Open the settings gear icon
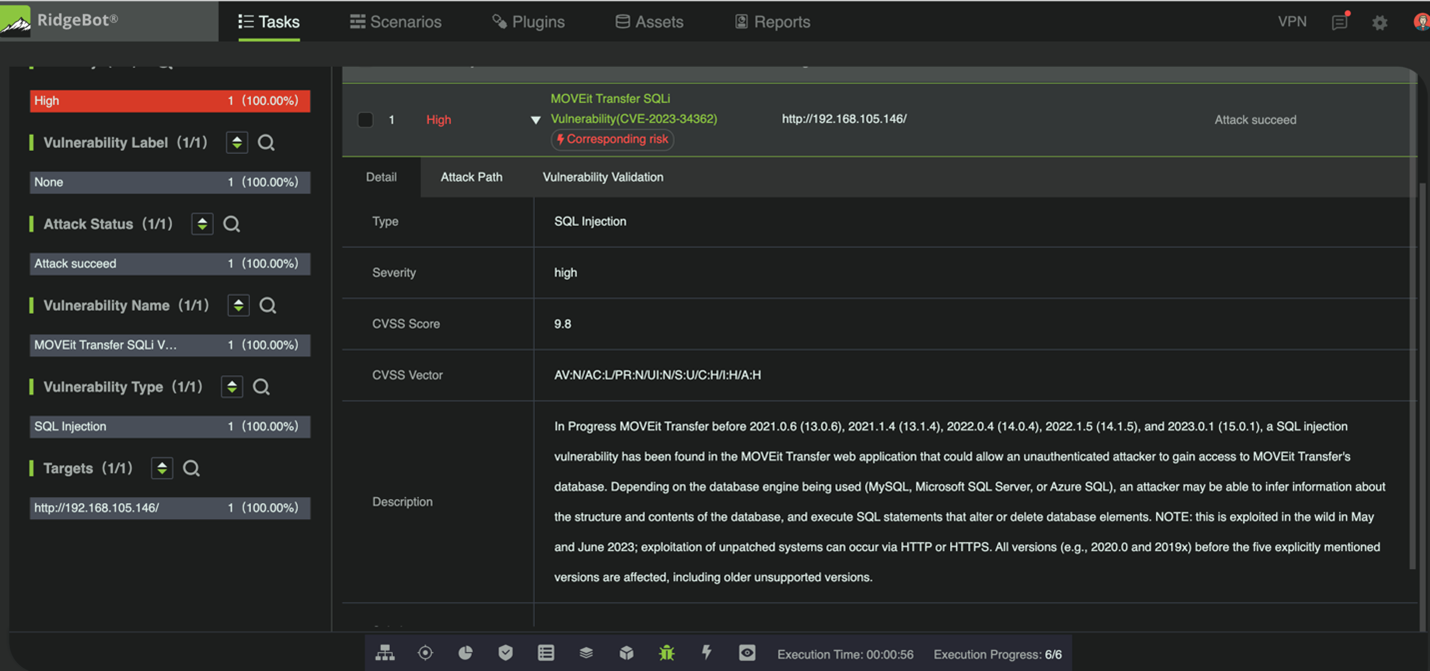Image resolution: width=1430 pixels, height=671 pixels. pos(1380,22)
